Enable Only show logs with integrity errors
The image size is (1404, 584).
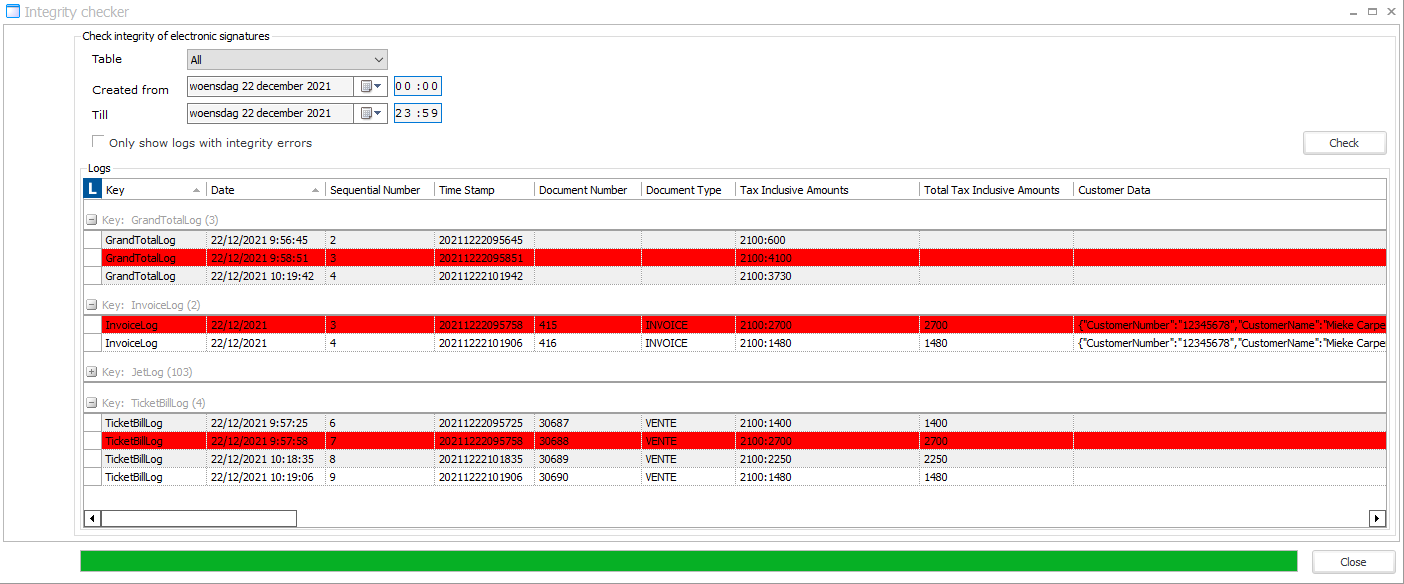click(97, 140)
